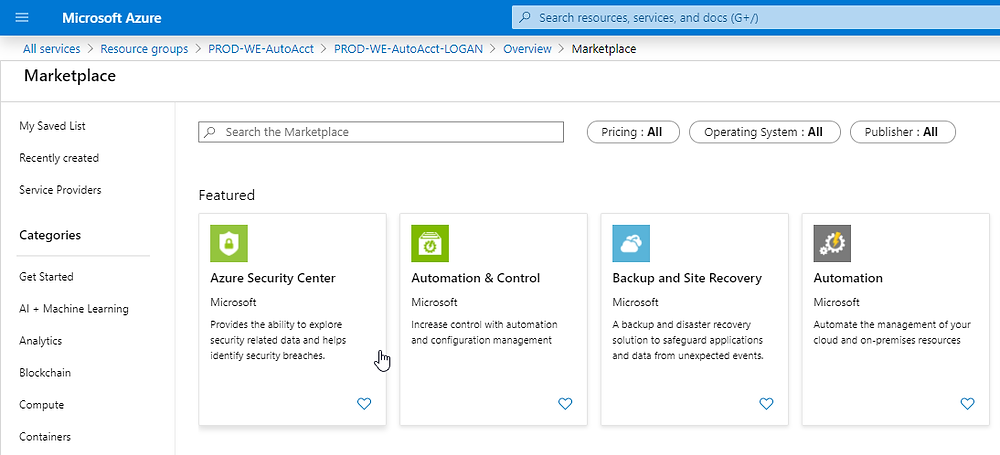Click the magnifier icon in the top search bar

(525, 18)
